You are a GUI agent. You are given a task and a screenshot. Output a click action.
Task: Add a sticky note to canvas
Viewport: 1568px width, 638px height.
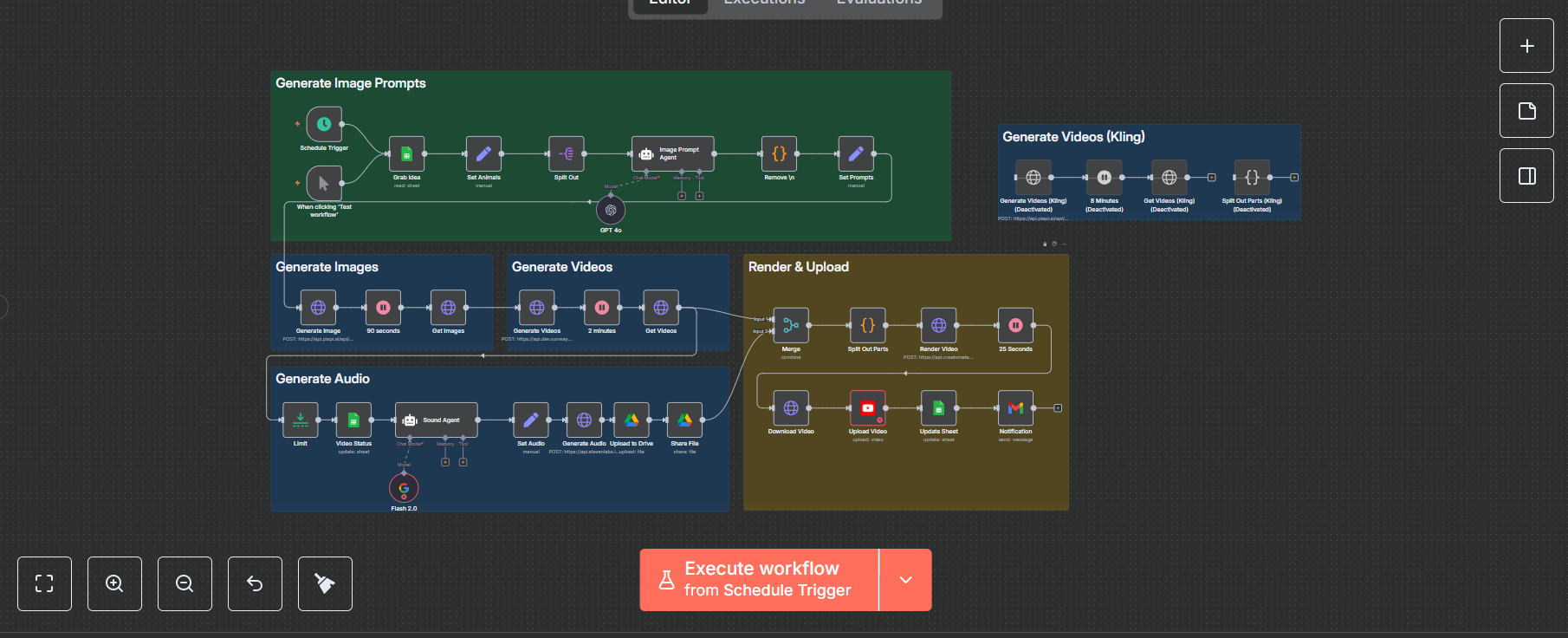click(x=1526, y=111)
